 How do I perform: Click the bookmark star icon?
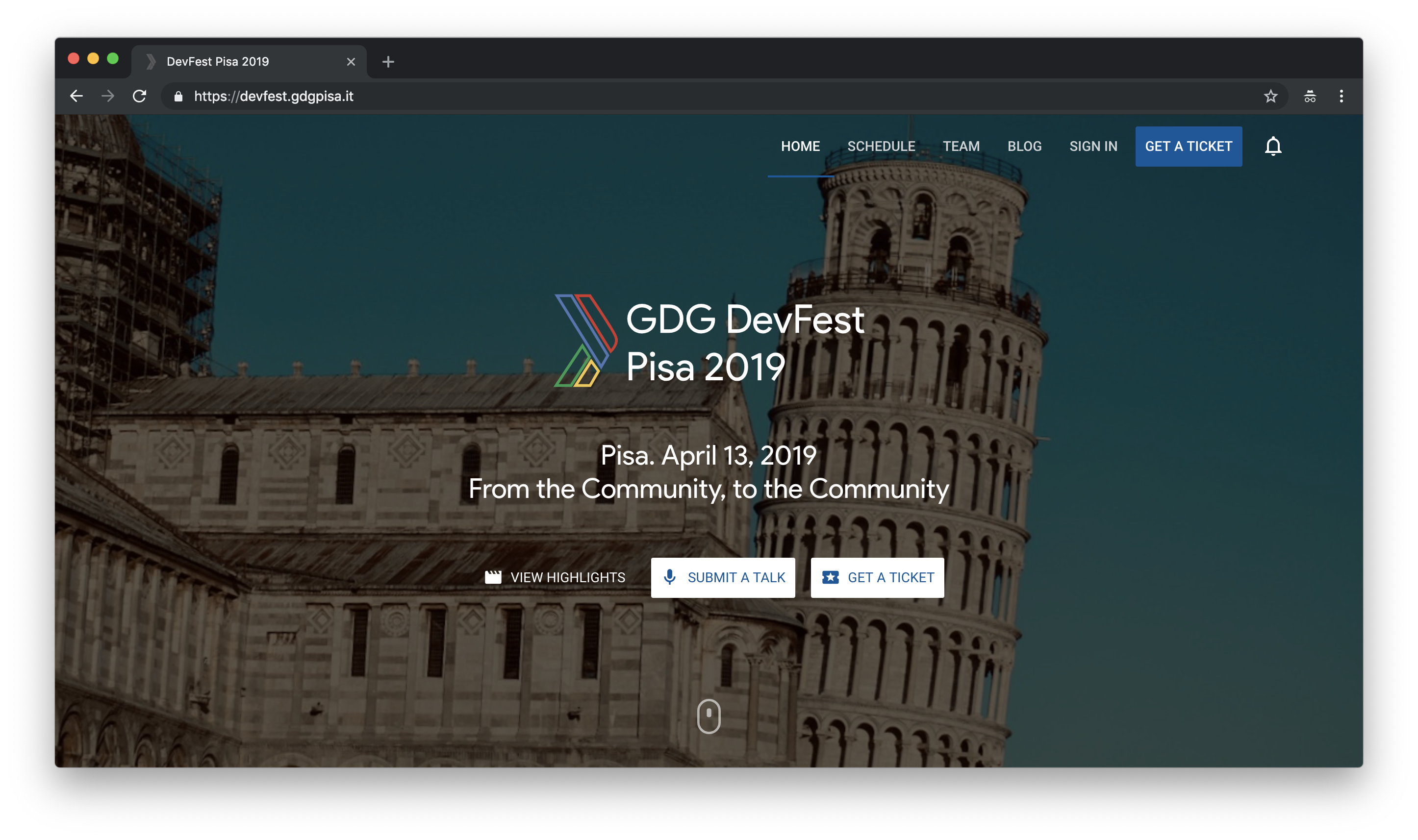1270,96
